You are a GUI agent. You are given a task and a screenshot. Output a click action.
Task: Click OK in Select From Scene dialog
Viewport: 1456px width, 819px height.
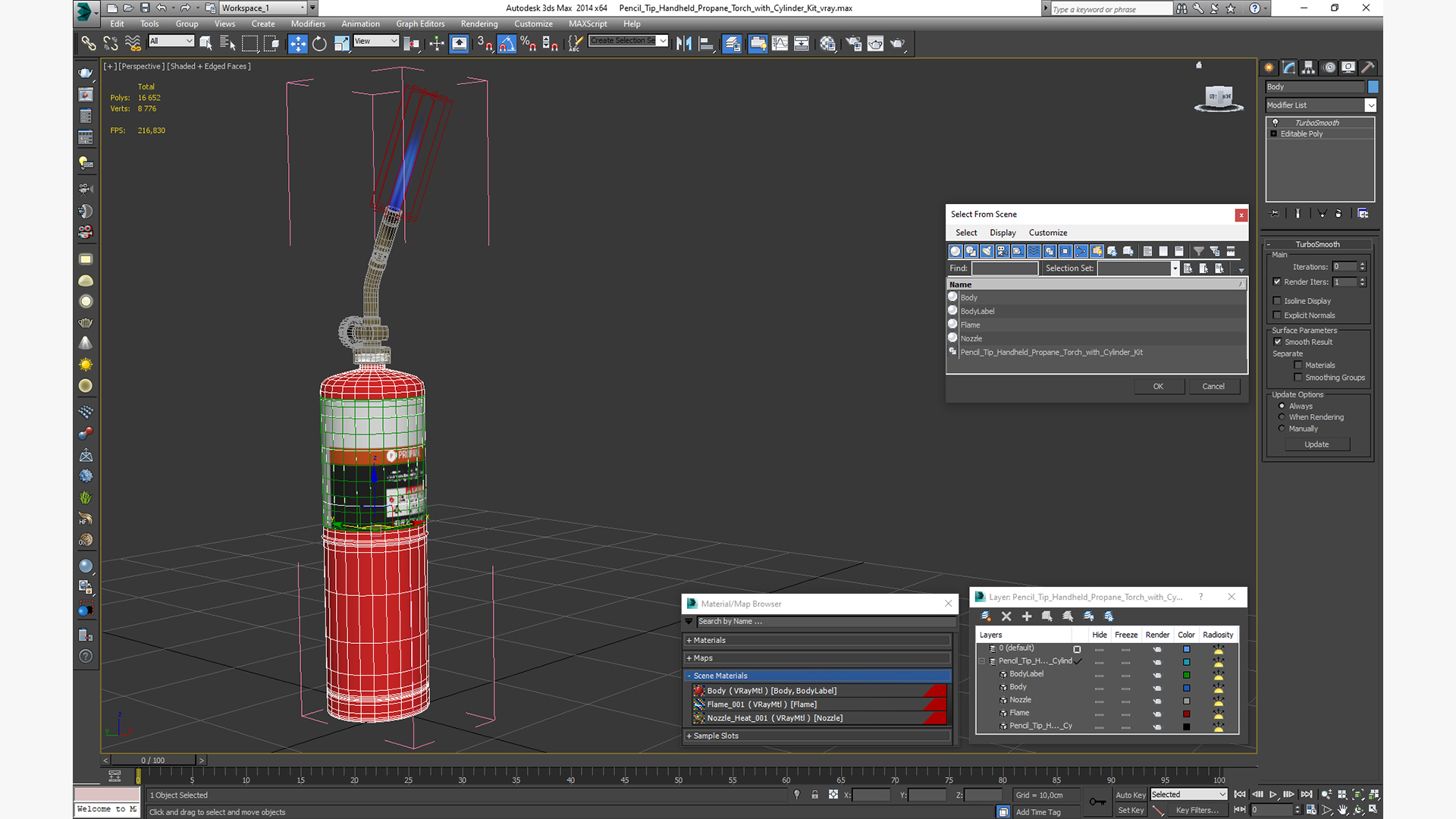[1158, 387]
